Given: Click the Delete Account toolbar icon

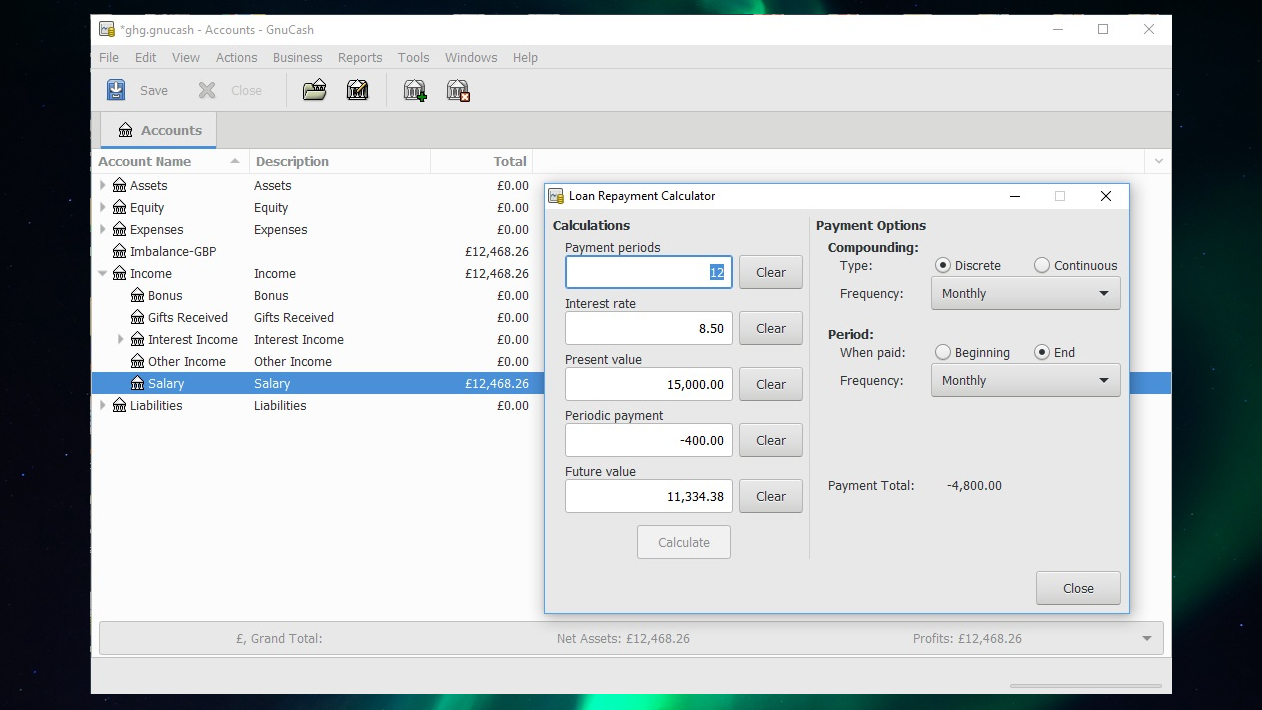Looking at the screenshot, I should tap(458, 90).
